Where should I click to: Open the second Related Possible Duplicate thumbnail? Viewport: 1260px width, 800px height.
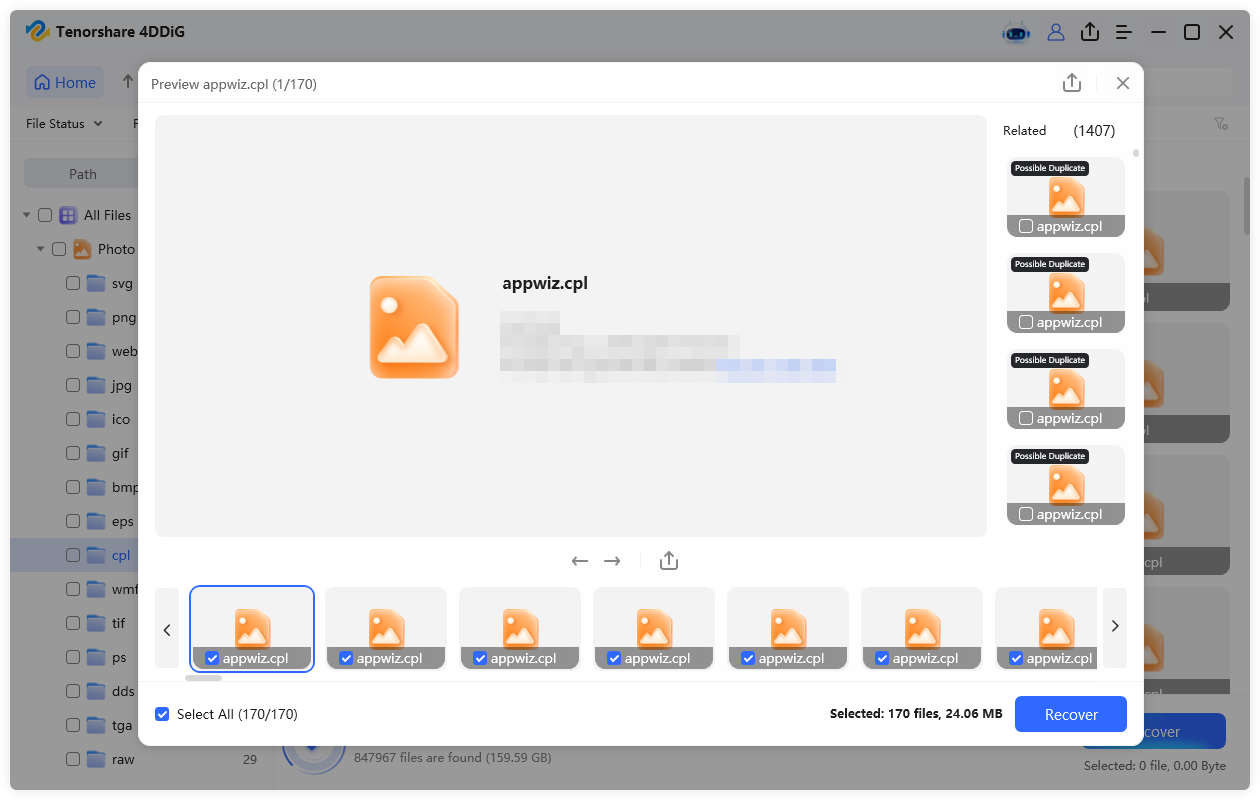click(1066, 293)
